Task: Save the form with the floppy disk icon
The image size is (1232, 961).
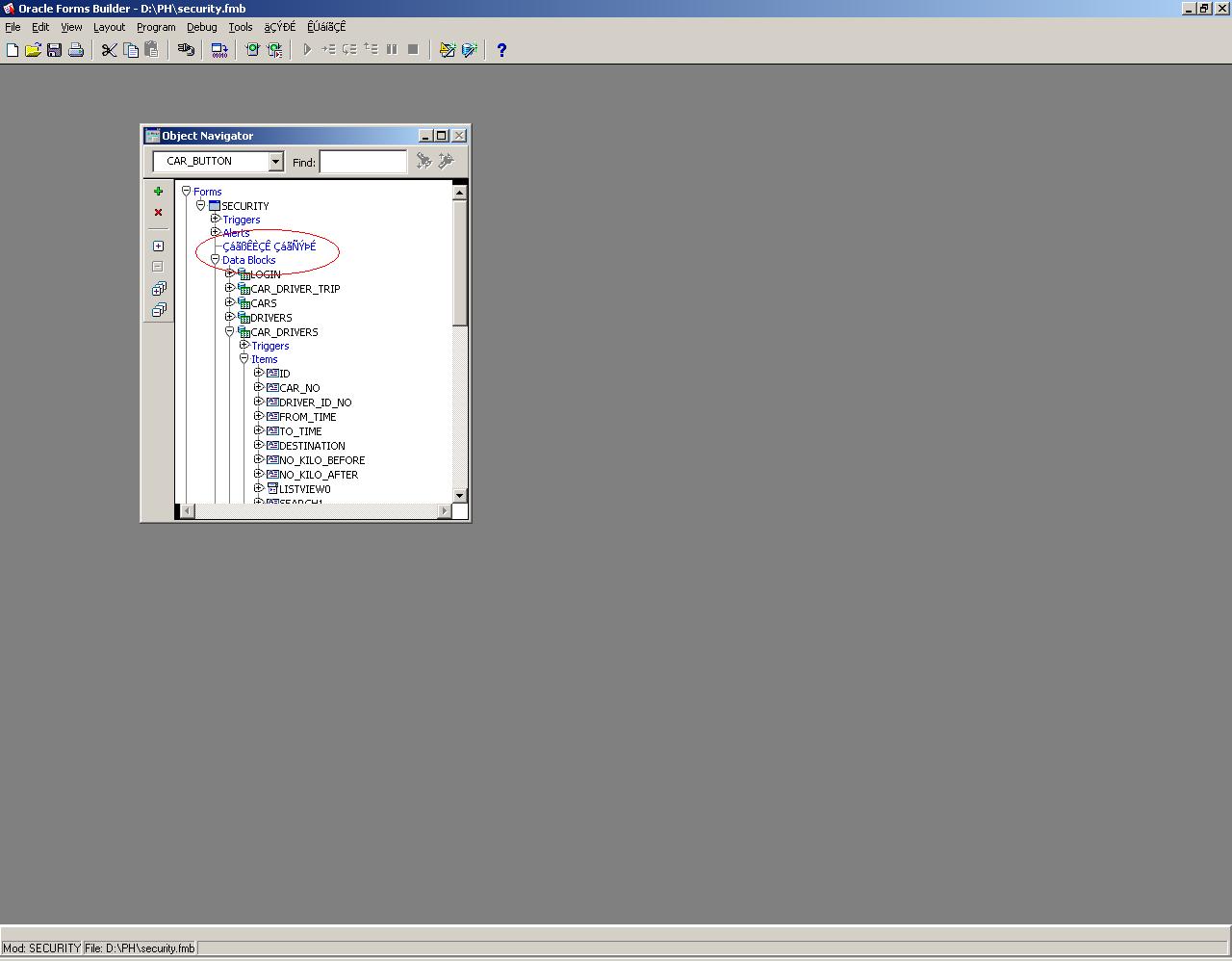Action: pos(54,50)
